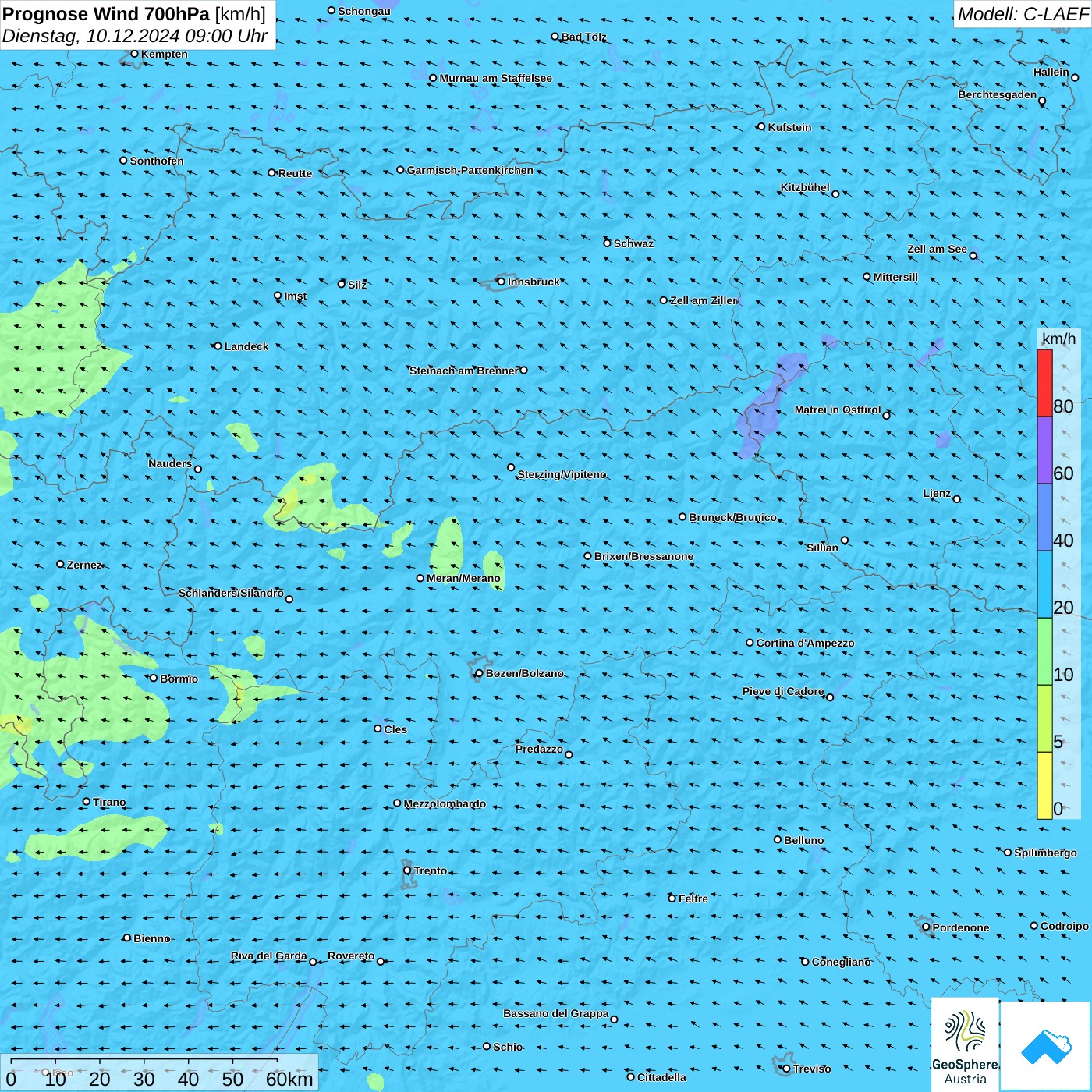The width and height of the screenshot is (1092, 1092).
Task: Click the Kempten label
Action: [x=164, y=54]
